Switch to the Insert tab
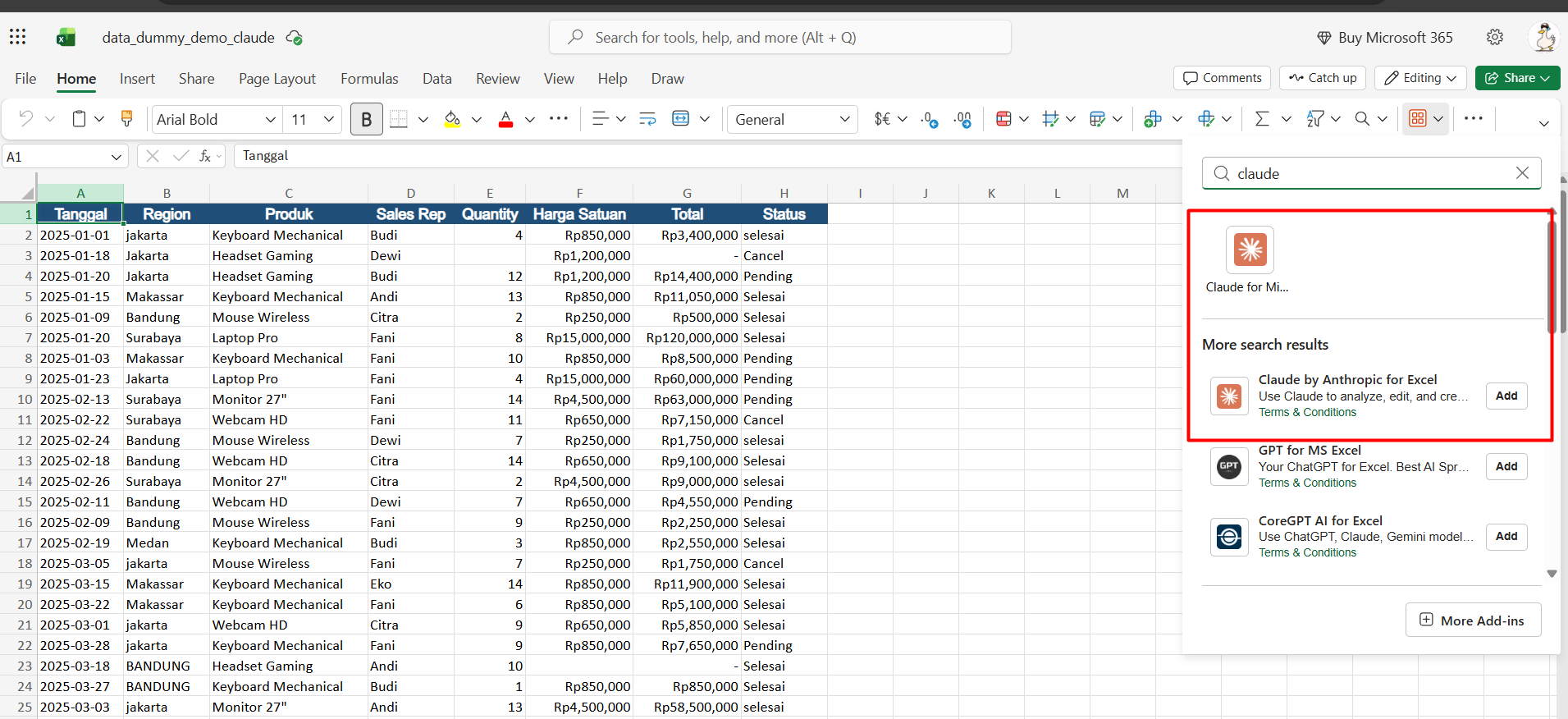 [137, 79]
